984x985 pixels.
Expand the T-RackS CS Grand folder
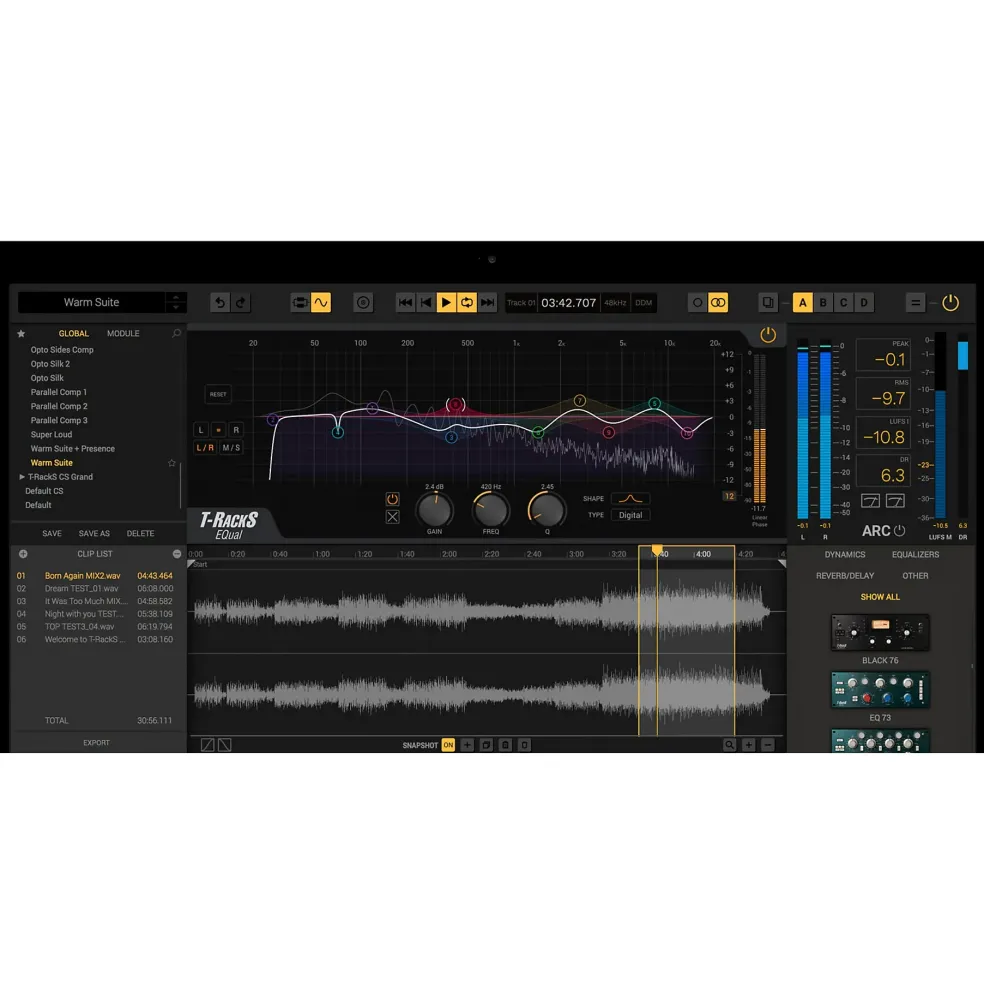coord(23,477)
